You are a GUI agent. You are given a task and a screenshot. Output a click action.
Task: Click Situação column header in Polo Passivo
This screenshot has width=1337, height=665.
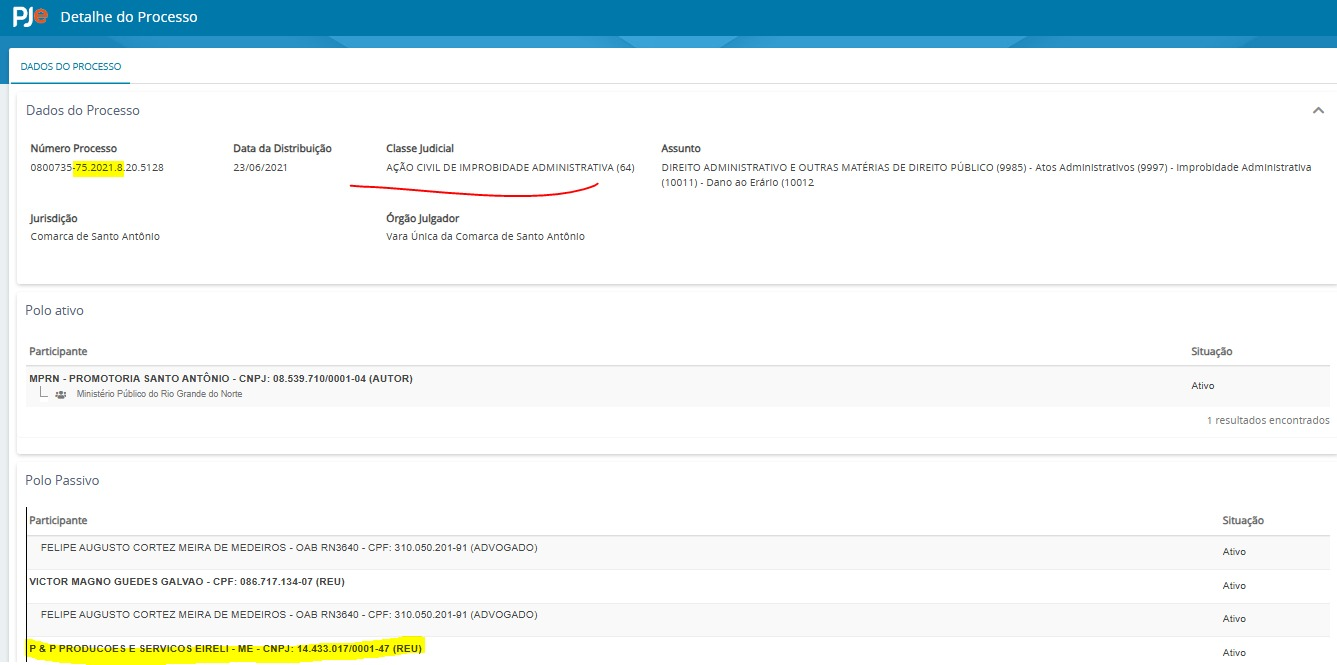pyautogui.click(x=1243, y=521)
